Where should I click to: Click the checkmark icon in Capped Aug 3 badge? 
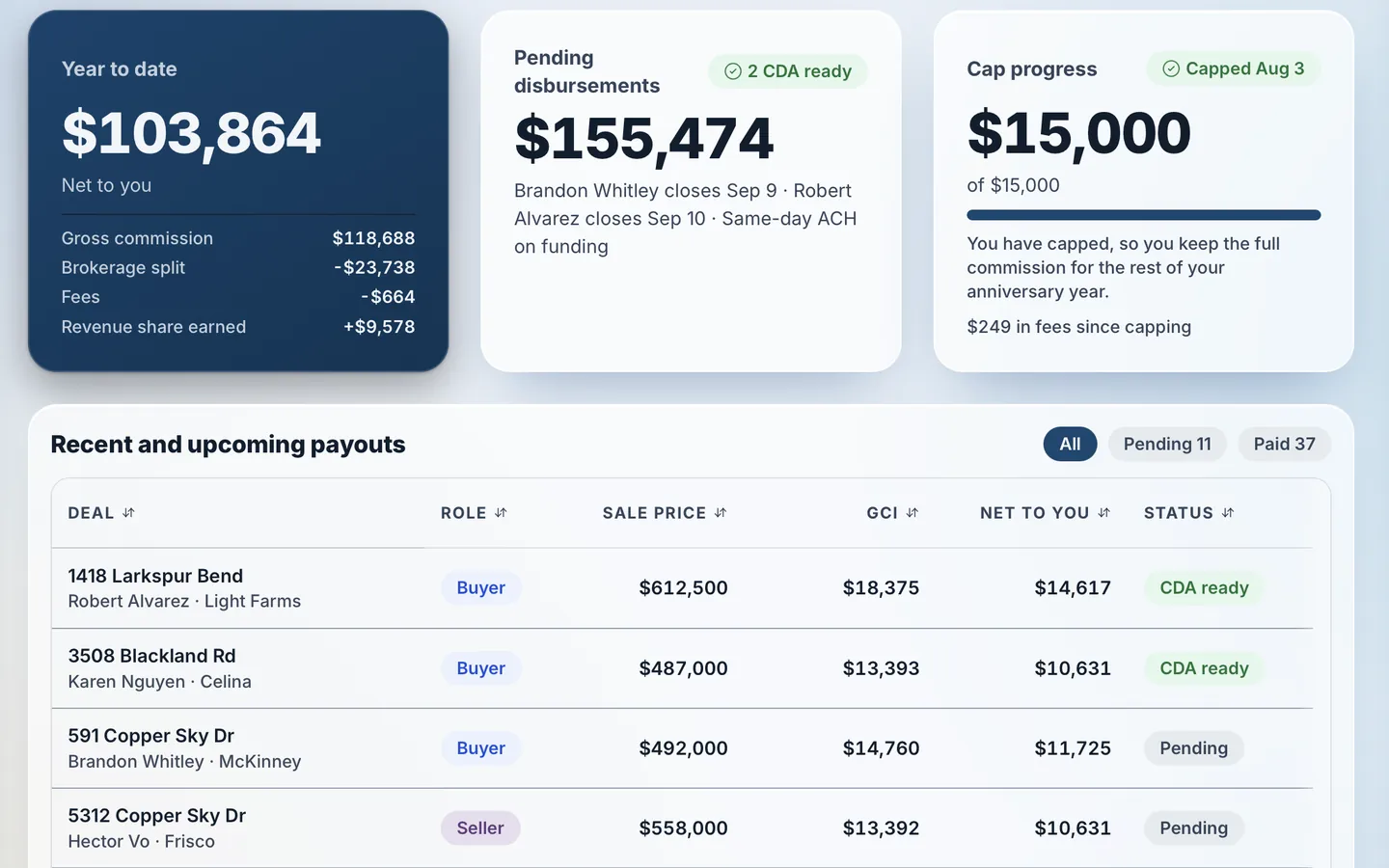(1171, 68)
